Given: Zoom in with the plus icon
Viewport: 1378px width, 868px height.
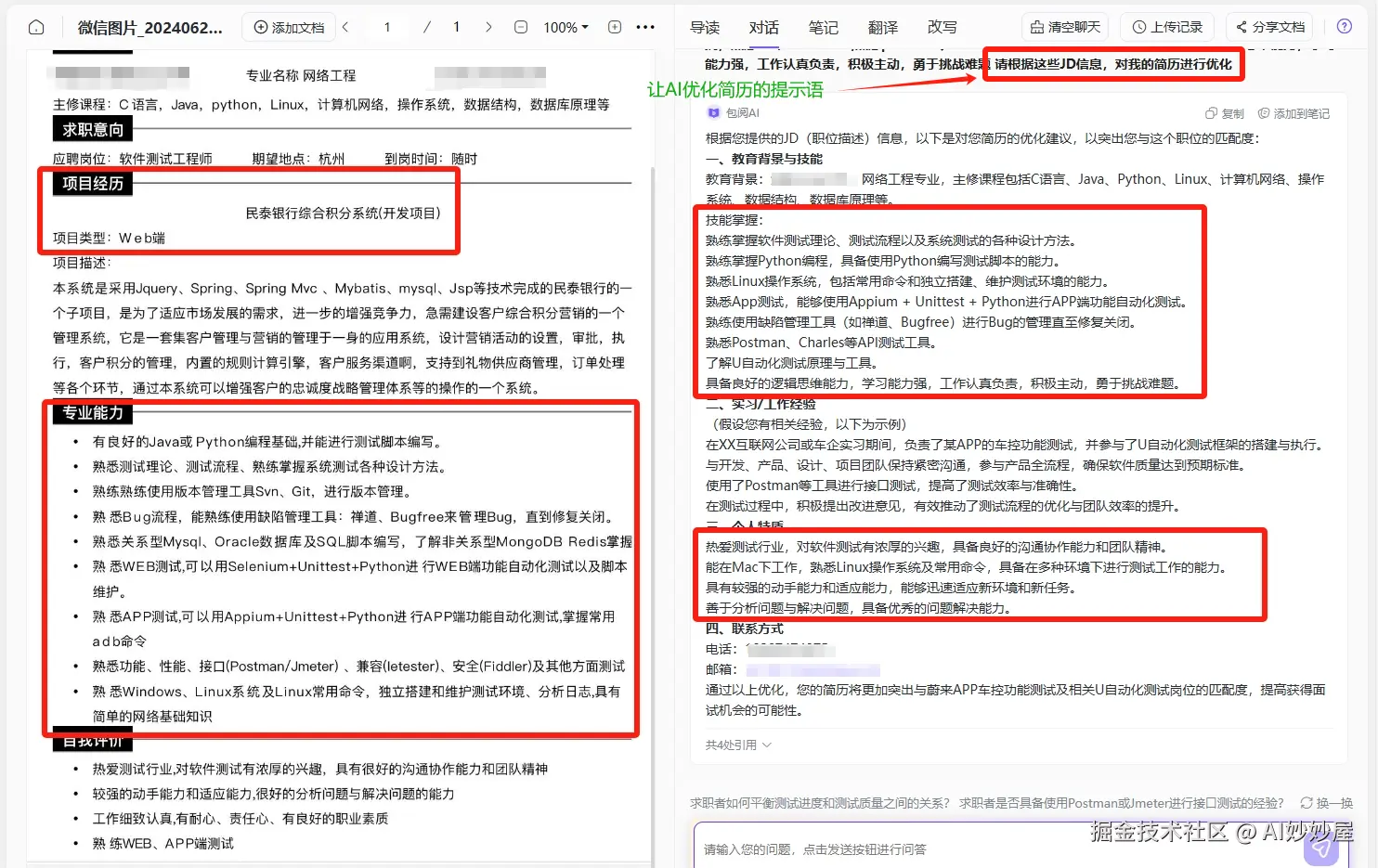Looking at the screenshot, I should click(x=615, y=27).
